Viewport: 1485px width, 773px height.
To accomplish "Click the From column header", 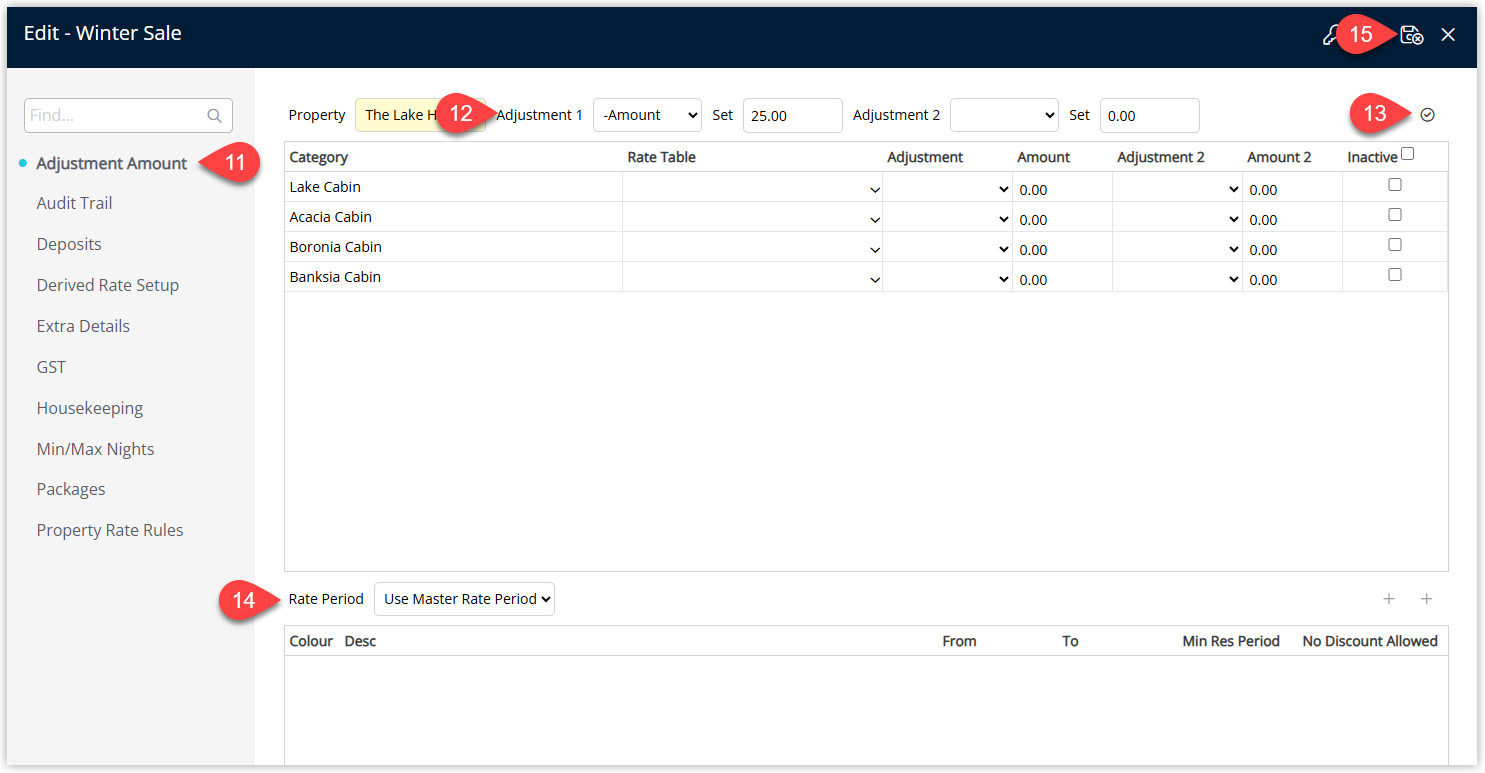I will (959, 641).
